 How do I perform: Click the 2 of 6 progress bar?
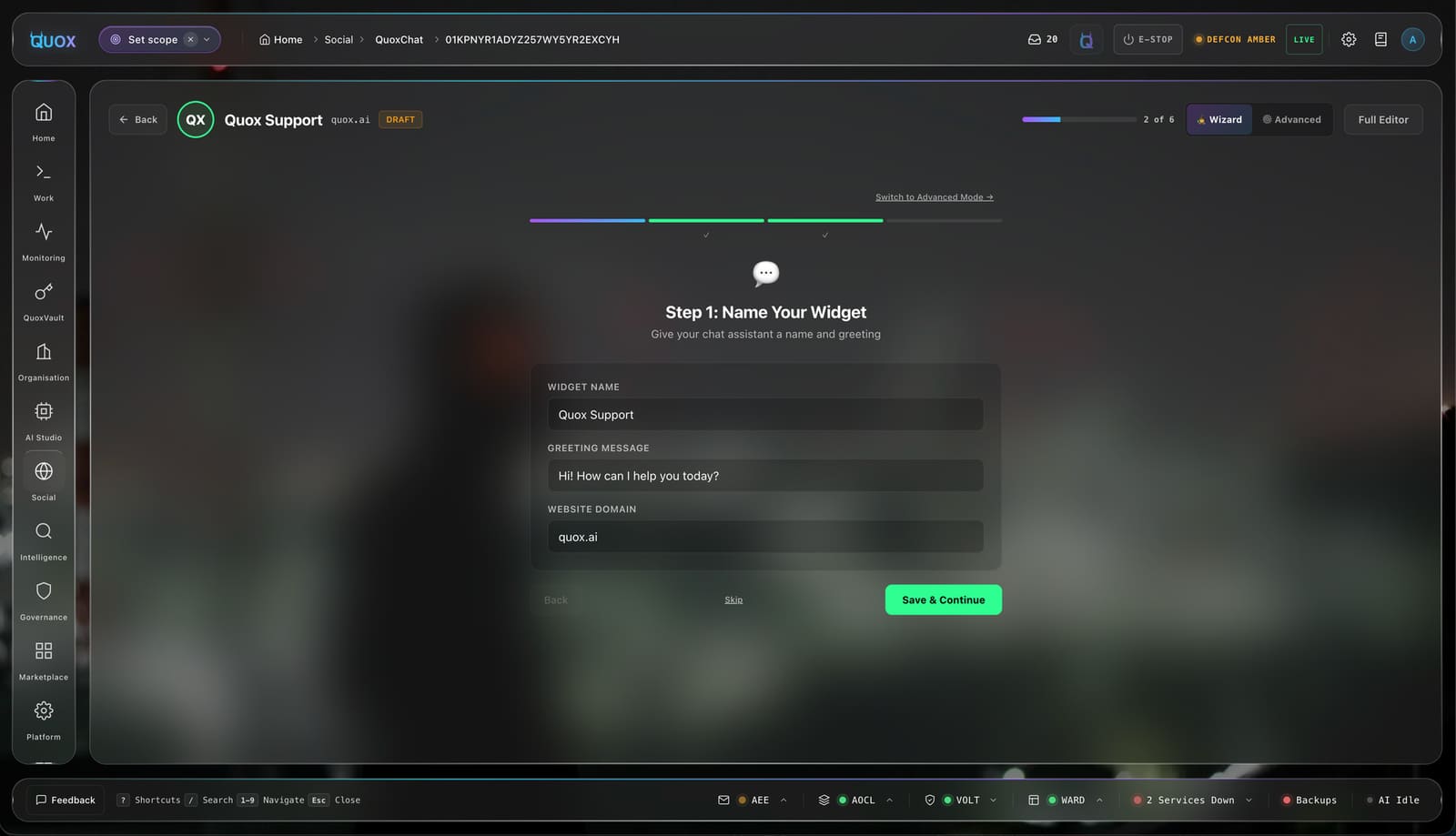point(1079,119)
